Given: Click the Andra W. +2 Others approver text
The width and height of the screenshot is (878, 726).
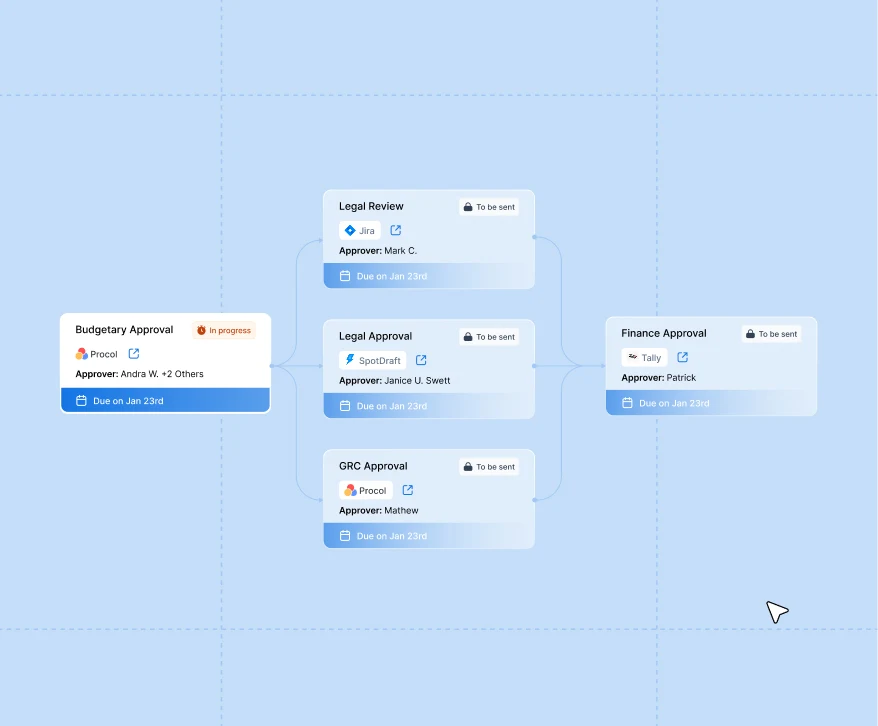Looking at the screenshot, I should click(x=162, y=374).
